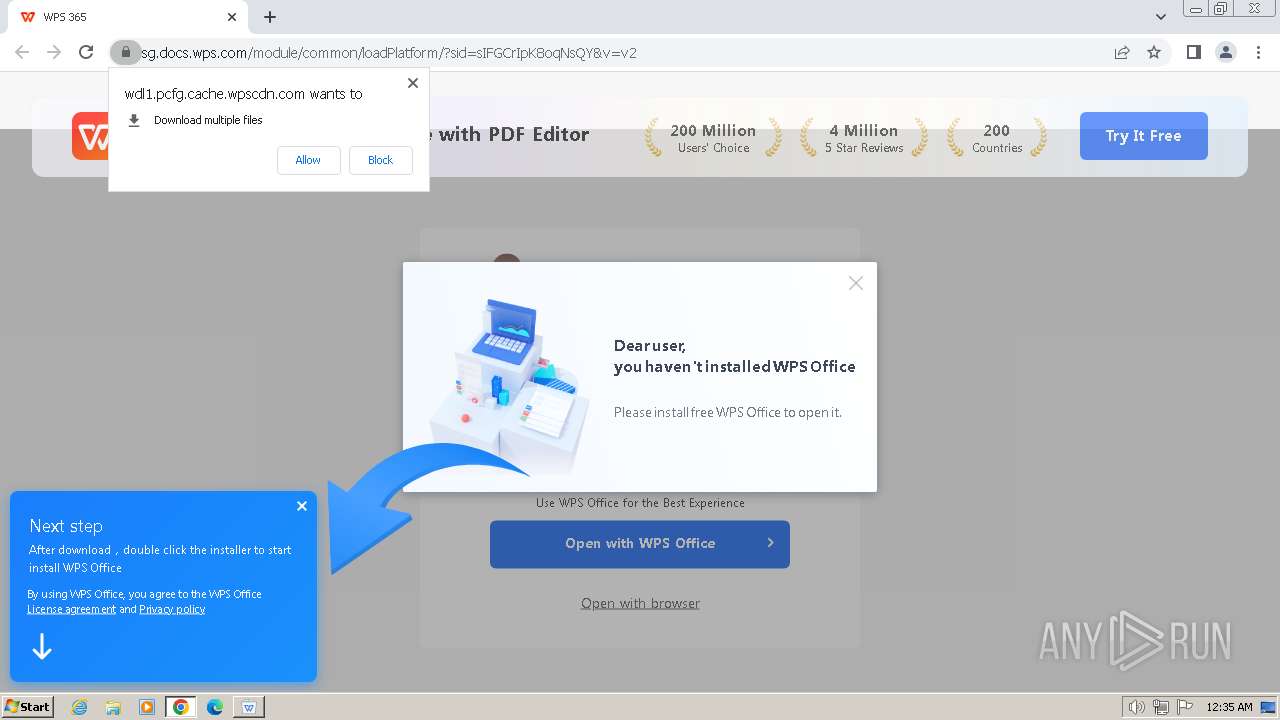
Task: Launch Internet Explorer from taskbar
Action: pyautogui.click(x=79, y=707)
